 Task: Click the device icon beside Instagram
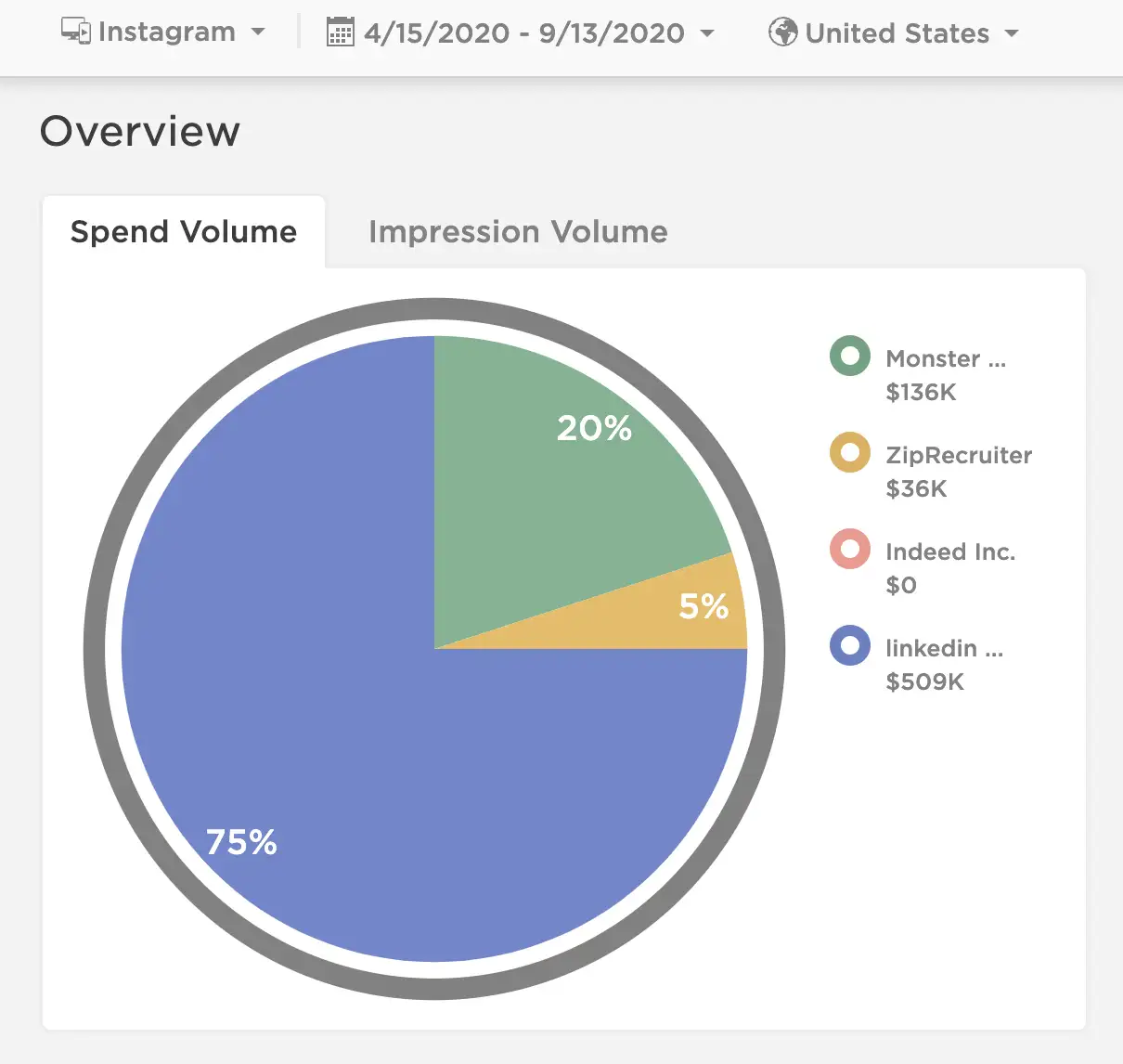click(x=76, y=32)
